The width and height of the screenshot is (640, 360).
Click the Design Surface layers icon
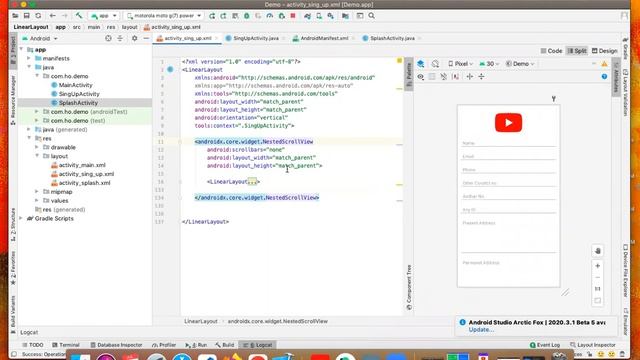pyautogui.click(x=421, y=64)
